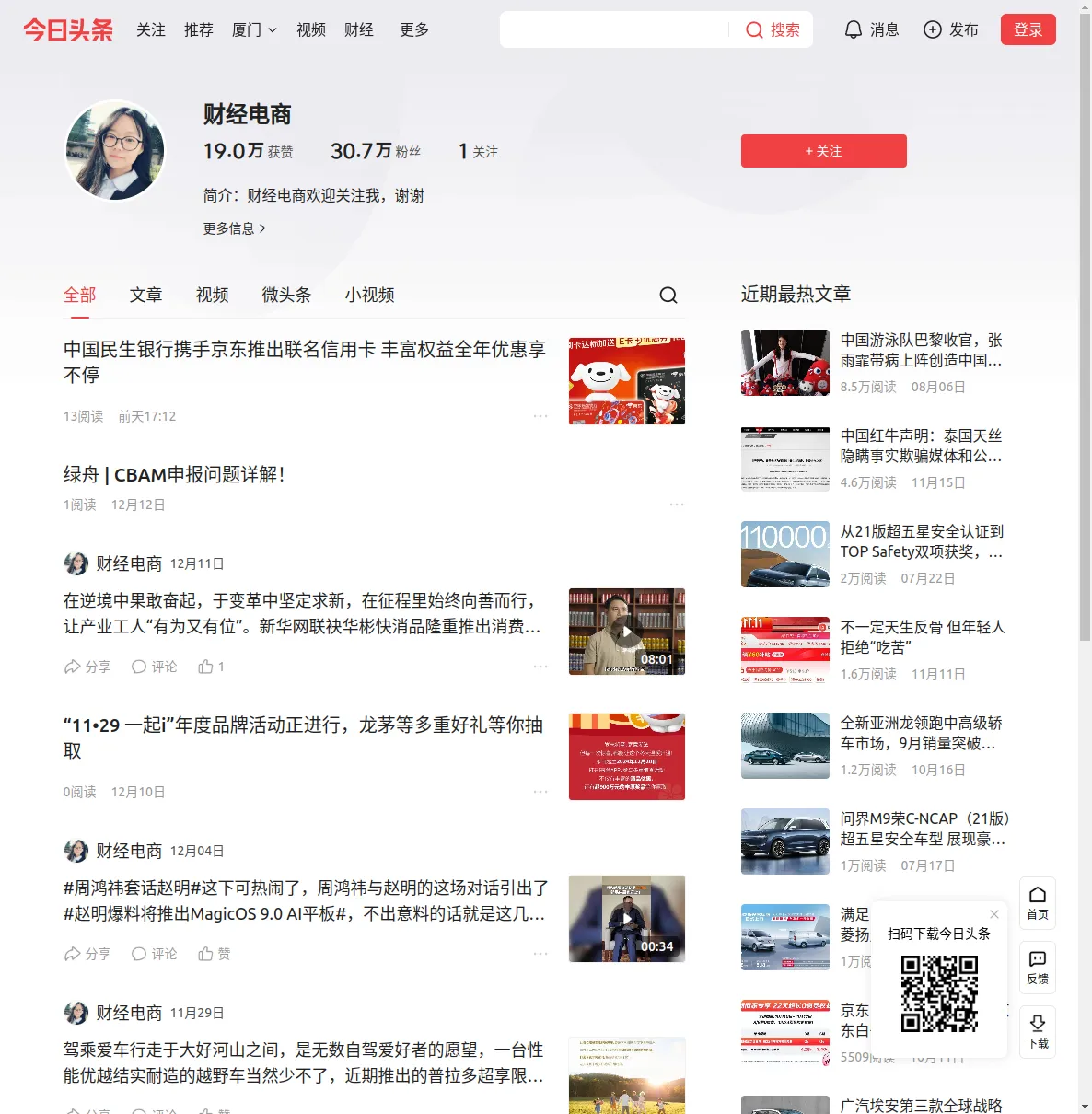Viewport: 1092px width, 1114px height.
Task: Click the 1 关注 following count
Action: [478, 151]
